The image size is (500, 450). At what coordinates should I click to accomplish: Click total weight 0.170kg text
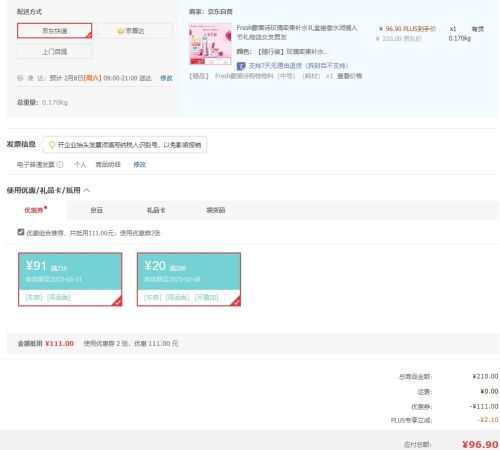pyautogui.click(x=42, y=102)
